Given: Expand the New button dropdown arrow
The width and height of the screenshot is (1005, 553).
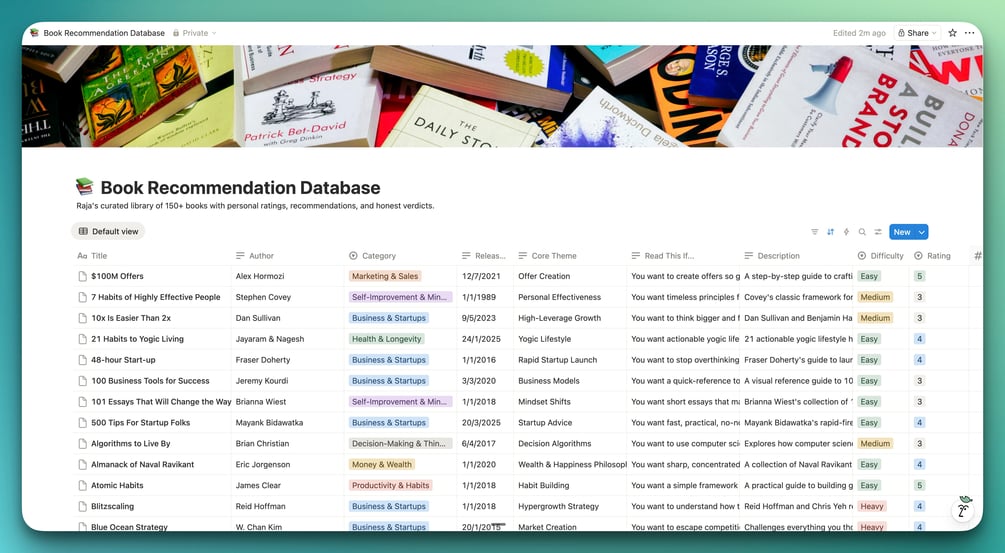Looking at the screenshot, I should pyautogui.click(x=922, y=232).
